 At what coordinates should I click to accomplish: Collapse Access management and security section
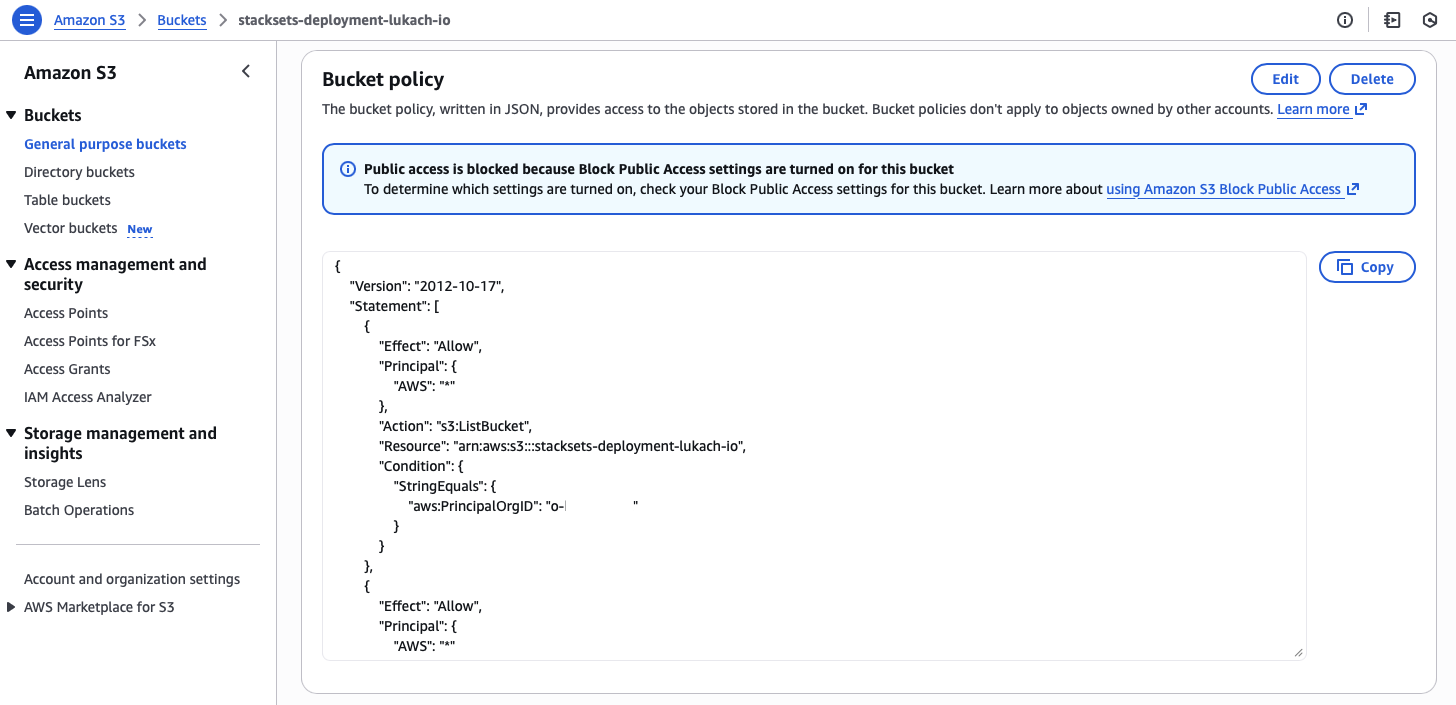pyautogui.click(x=11, y=265)
